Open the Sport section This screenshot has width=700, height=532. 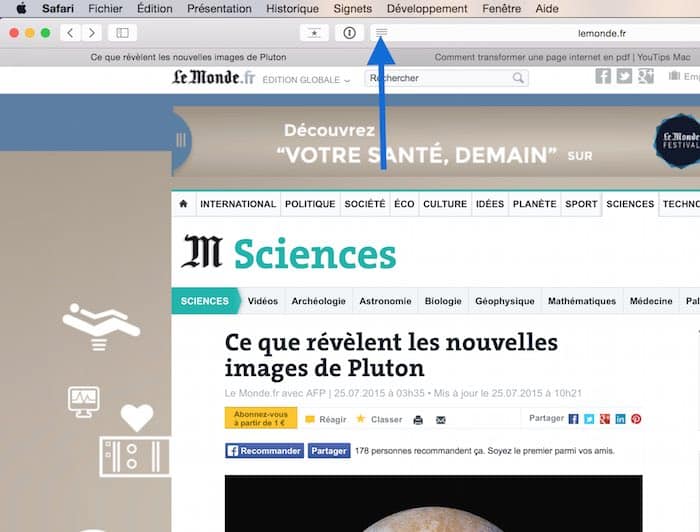point(581,204)
